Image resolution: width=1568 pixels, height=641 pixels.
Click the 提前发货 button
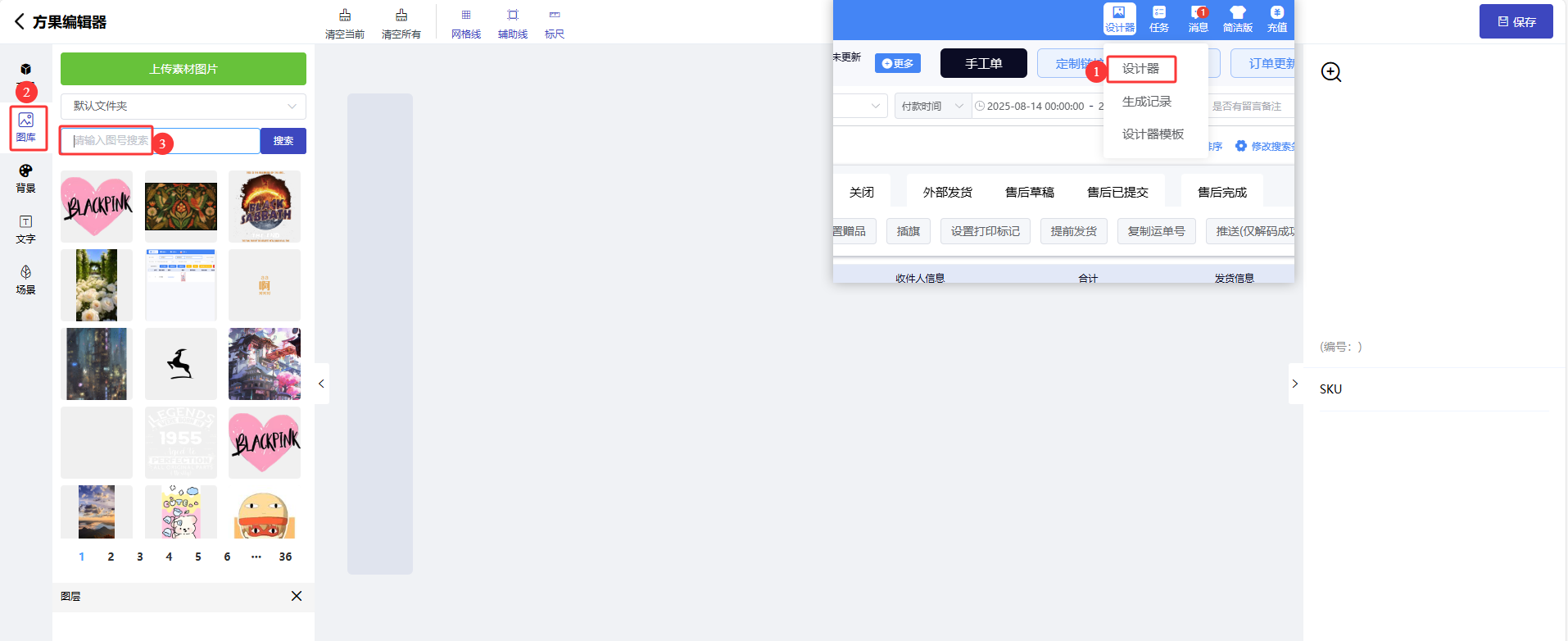(1074, 231)
